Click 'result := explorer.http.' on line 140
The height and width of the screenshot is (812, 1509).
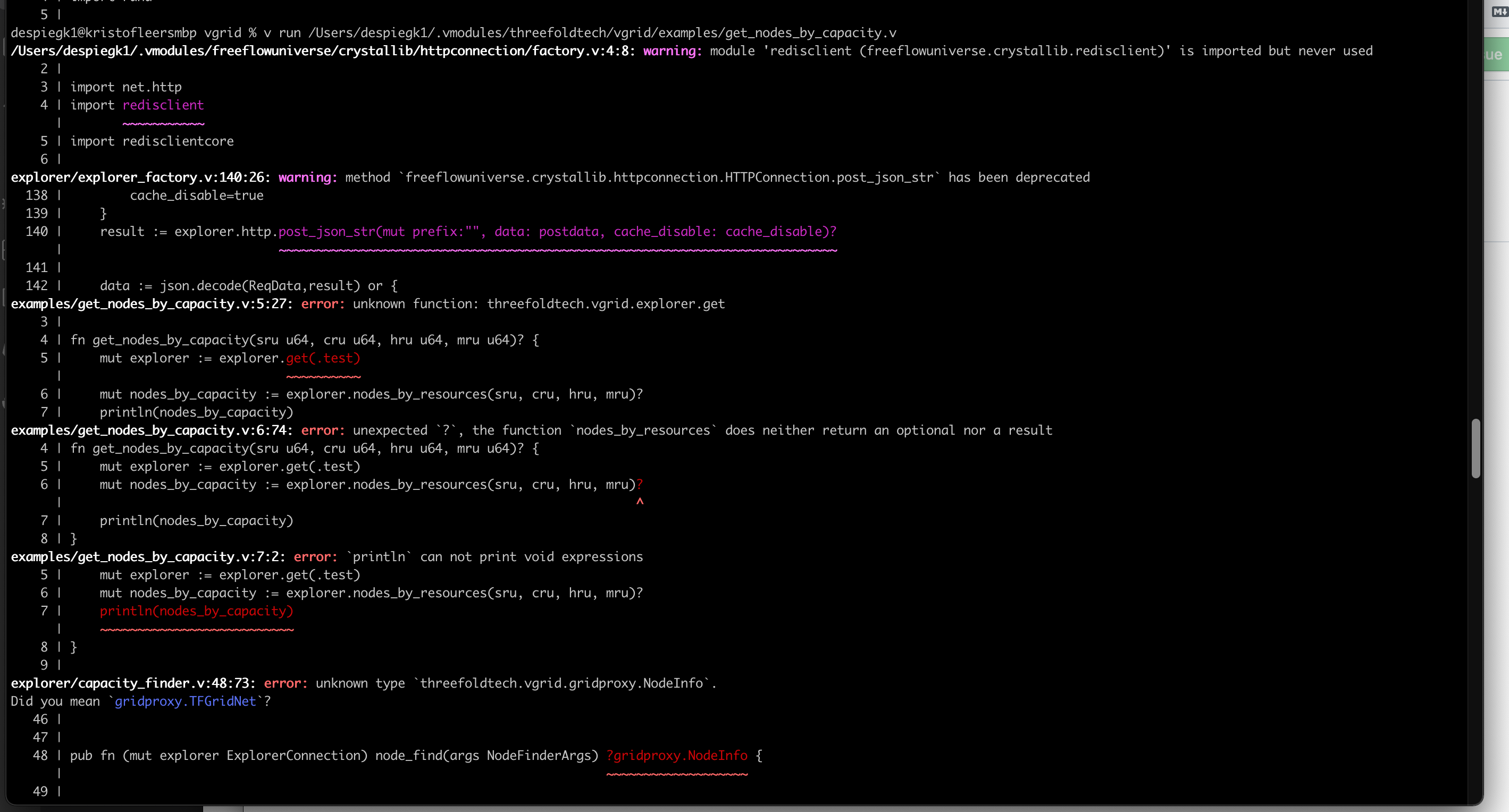[x=189, y=232]
